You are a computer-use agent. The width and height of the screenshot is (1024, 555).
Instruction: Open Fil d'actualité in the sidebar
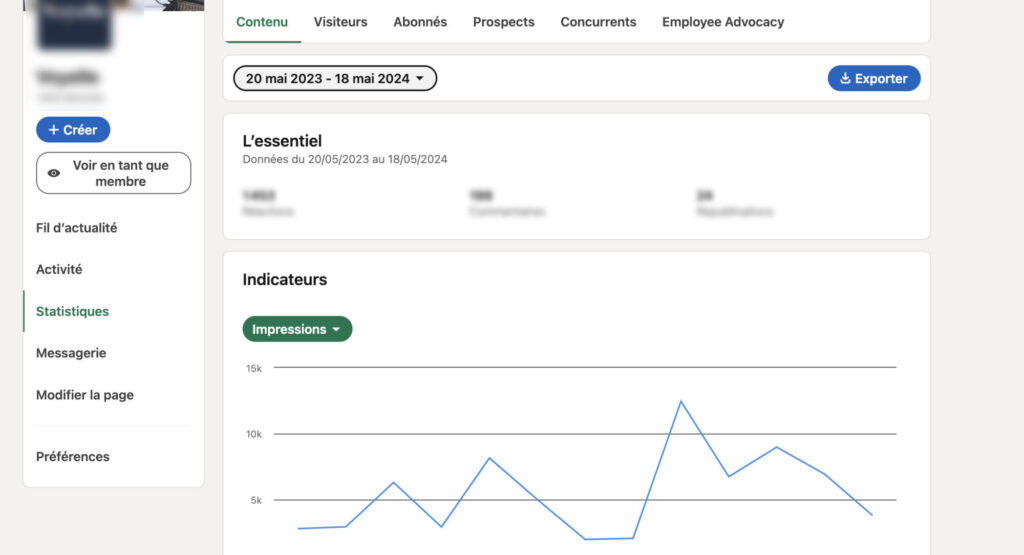[76, 228]
